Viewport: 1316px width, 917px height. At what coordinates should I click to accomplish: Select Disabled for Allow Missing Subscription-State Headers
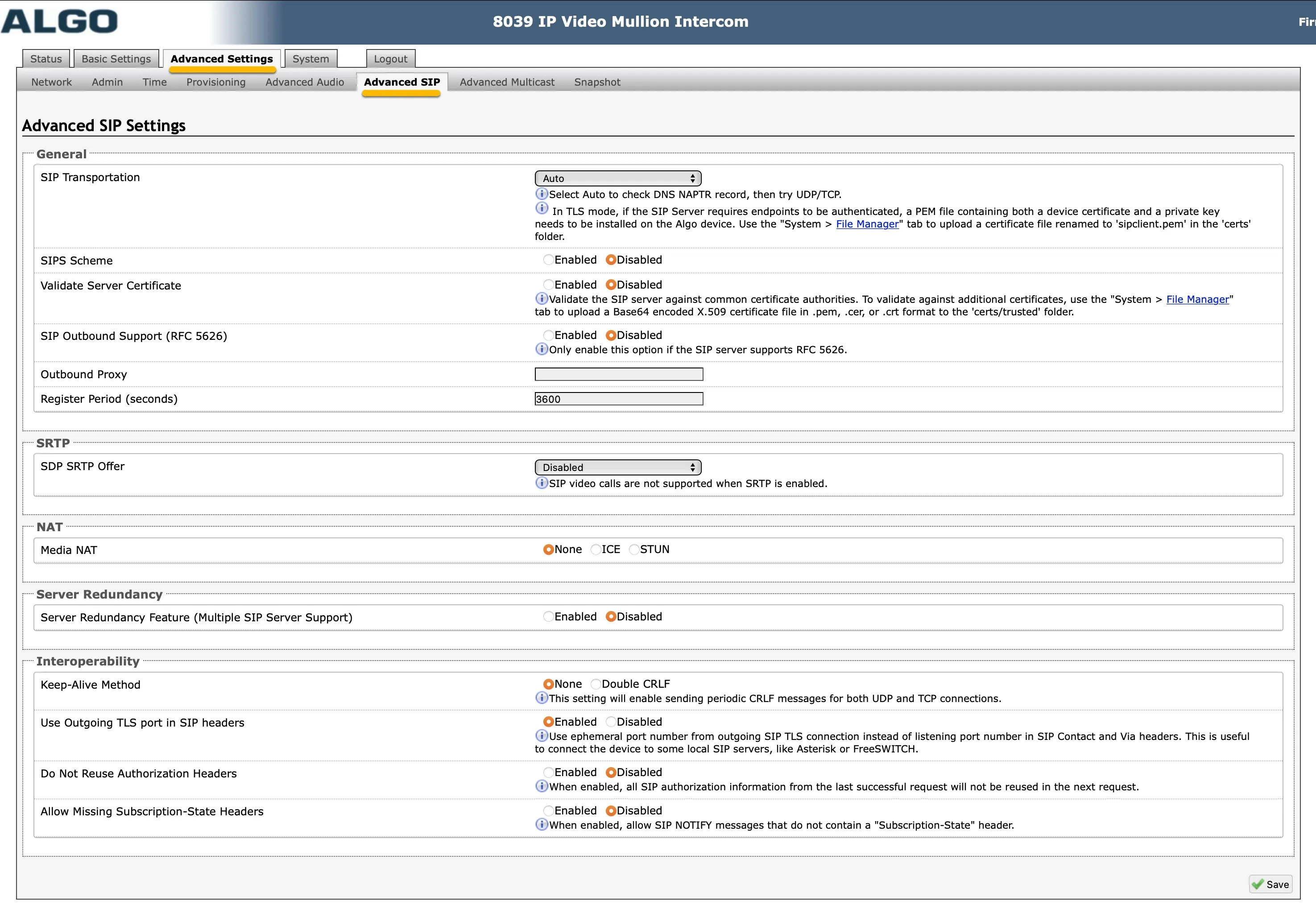[x=610, y=811]
